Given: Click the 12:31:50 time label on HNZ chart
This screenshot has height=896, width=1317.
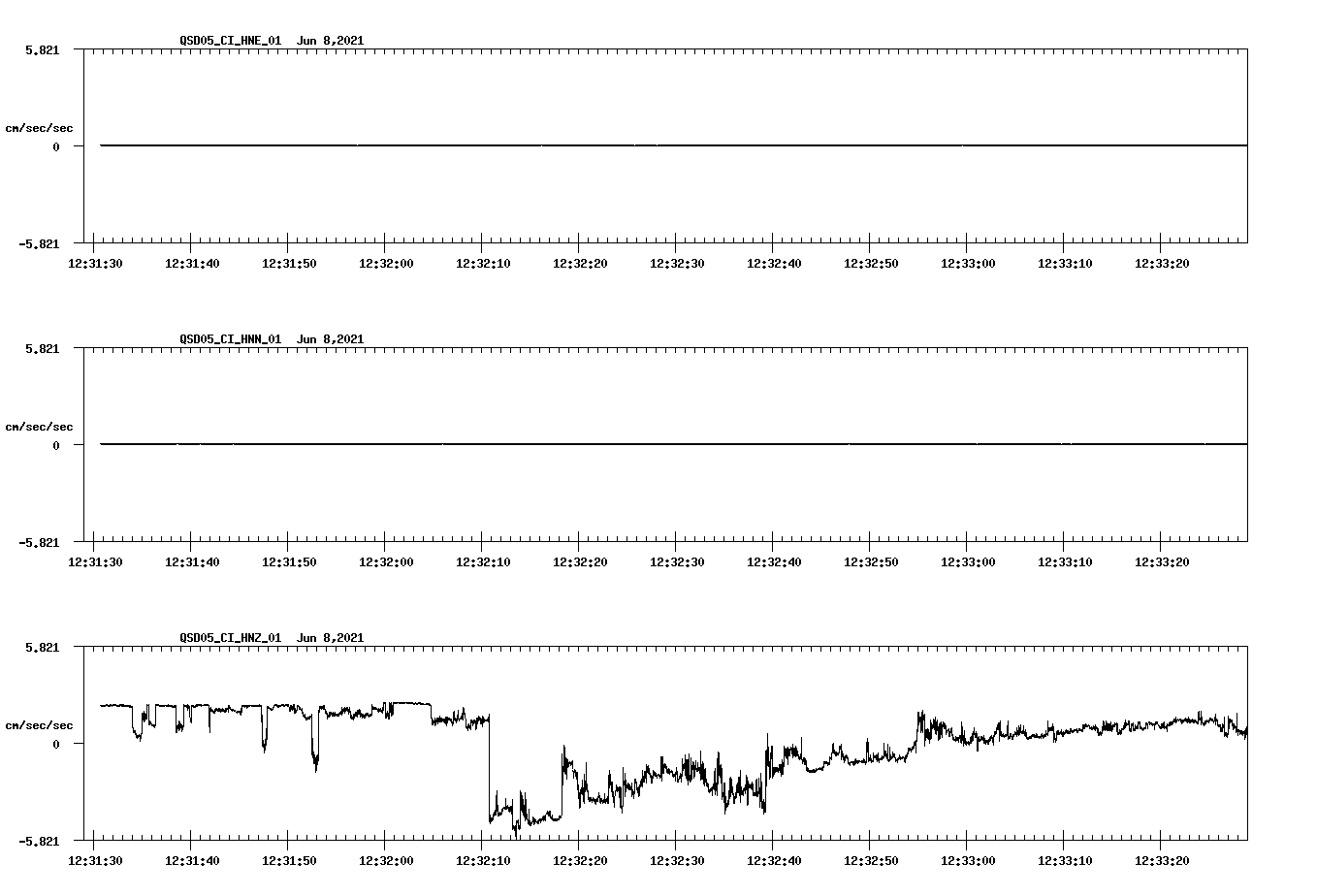Looking at the screenshot, I should point(289,861).
